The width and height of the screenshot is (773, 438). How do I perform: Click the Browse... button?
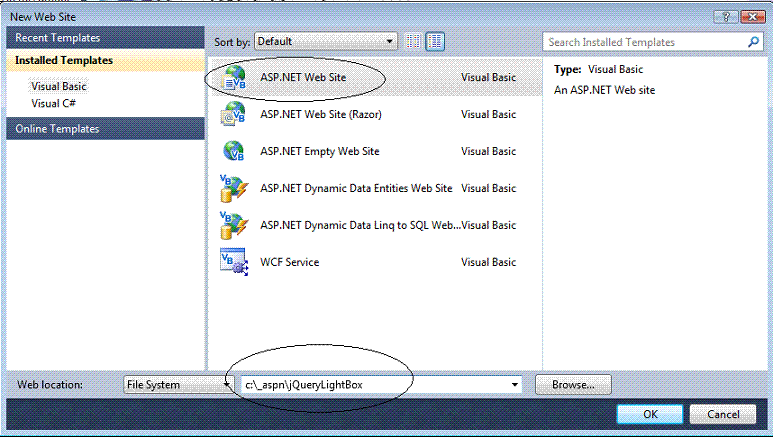point(573,385)
